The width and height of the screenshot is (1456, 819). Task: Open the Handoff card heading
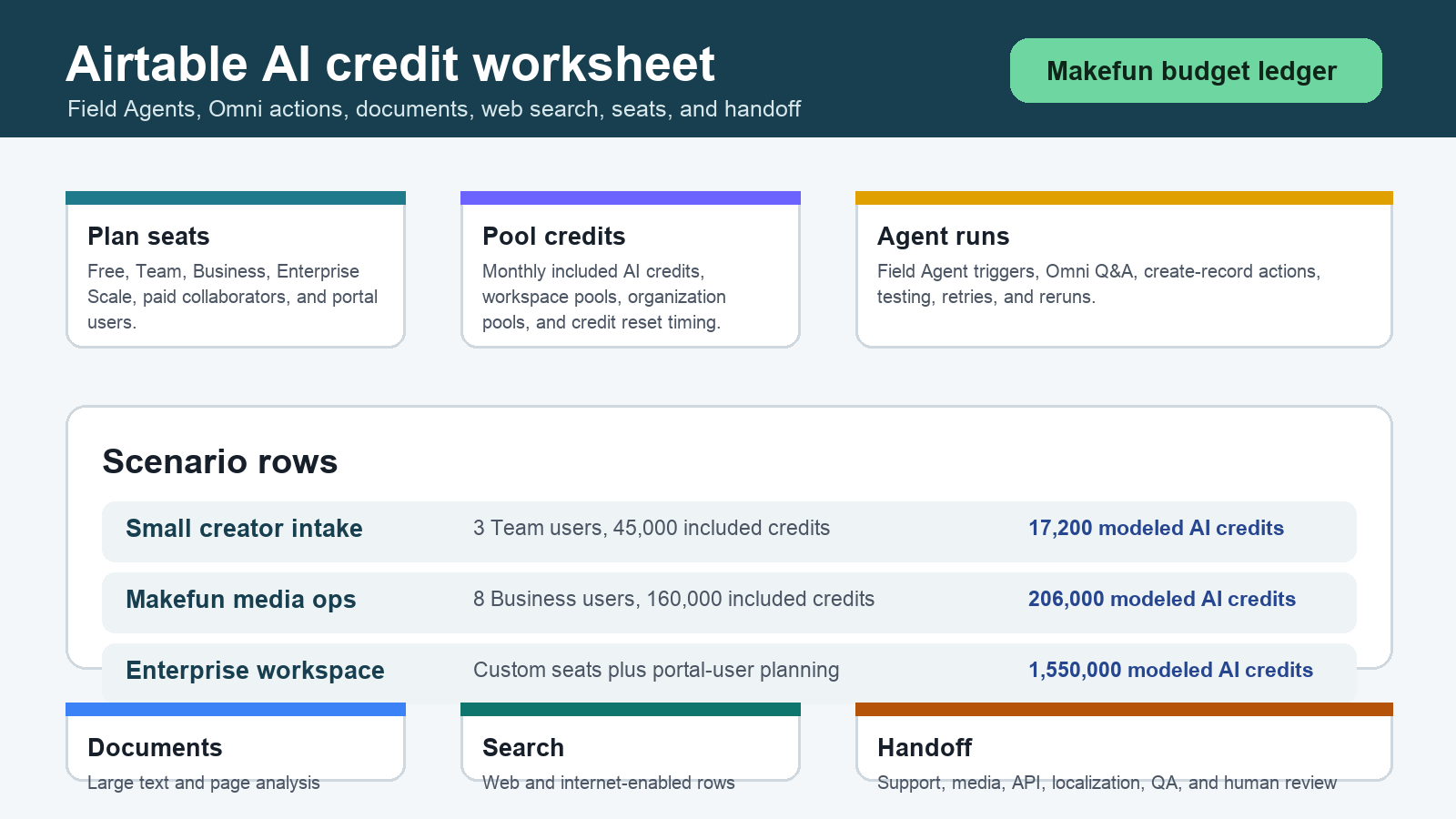pos(925,747)
